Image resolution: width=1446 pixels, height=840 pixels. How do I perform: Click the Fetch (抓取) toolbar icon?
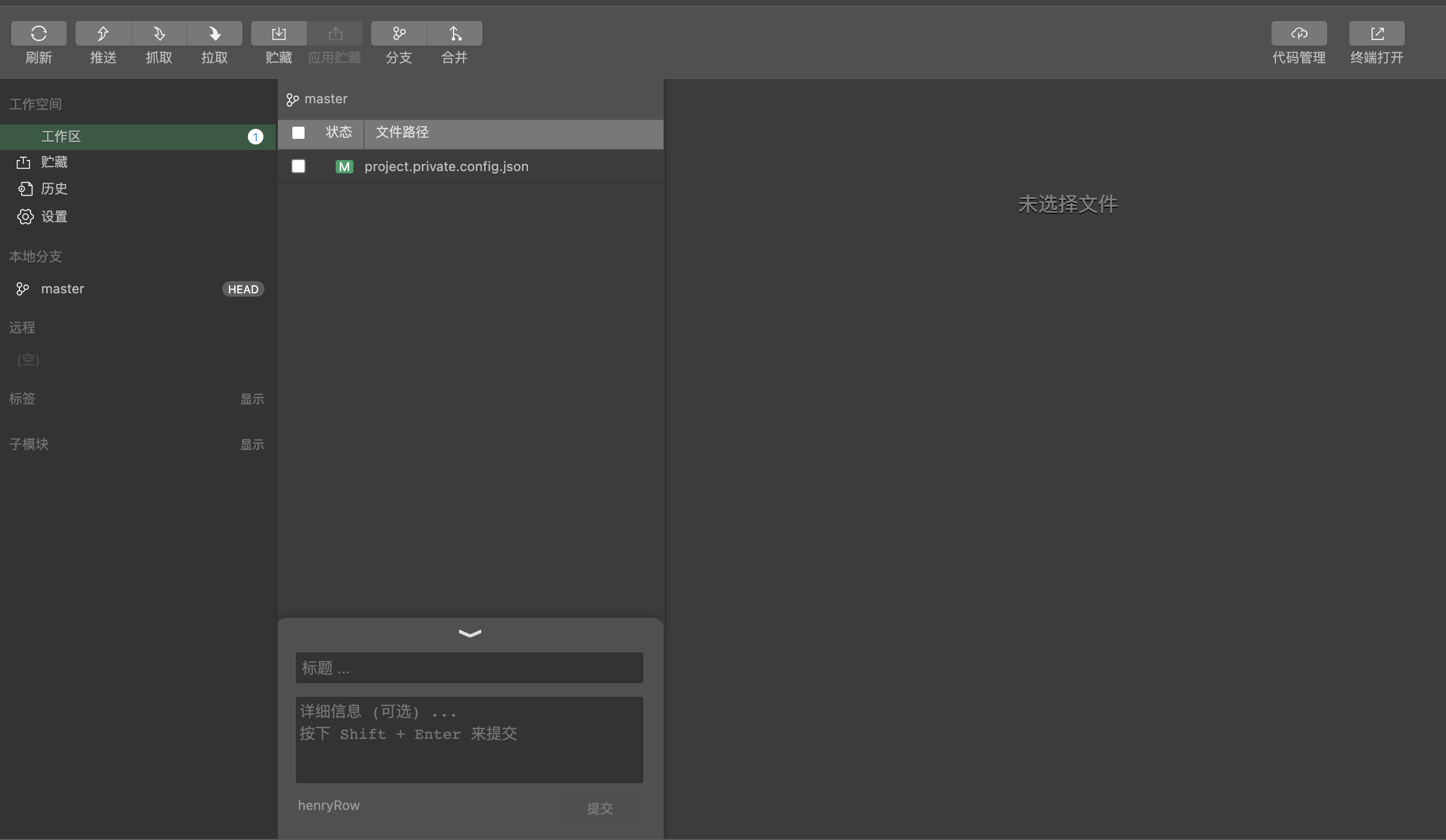pos(159,33)
